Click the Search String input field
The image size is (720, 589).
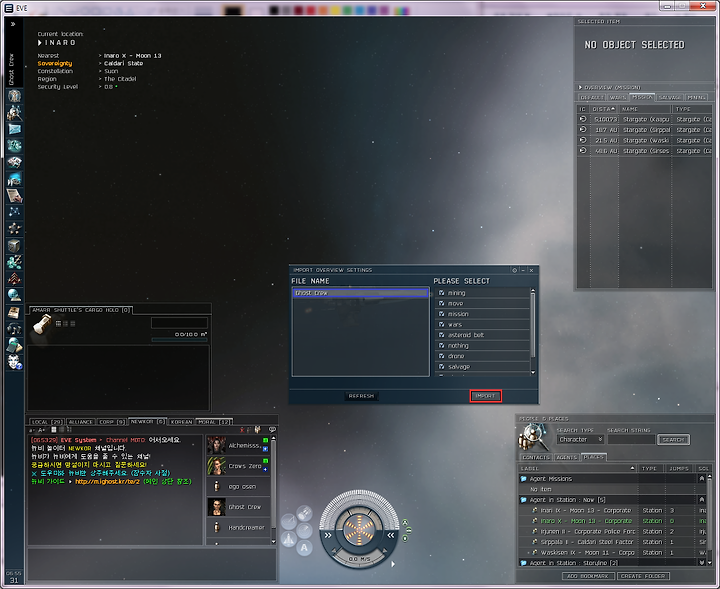point(631,439)
